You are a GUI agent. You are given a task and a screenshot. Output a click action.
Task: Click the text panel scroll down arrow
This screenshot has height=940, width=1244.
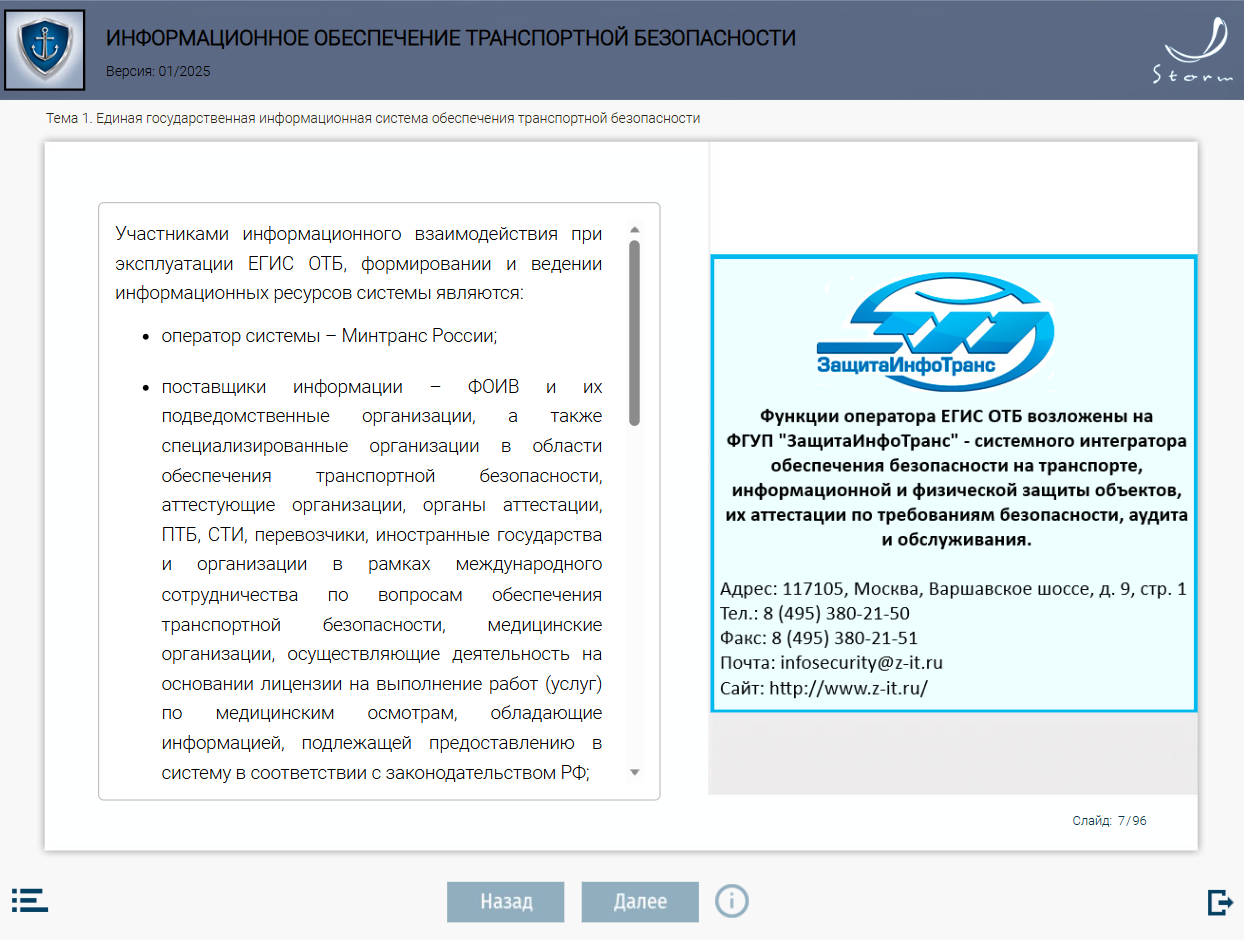(634, 772)
